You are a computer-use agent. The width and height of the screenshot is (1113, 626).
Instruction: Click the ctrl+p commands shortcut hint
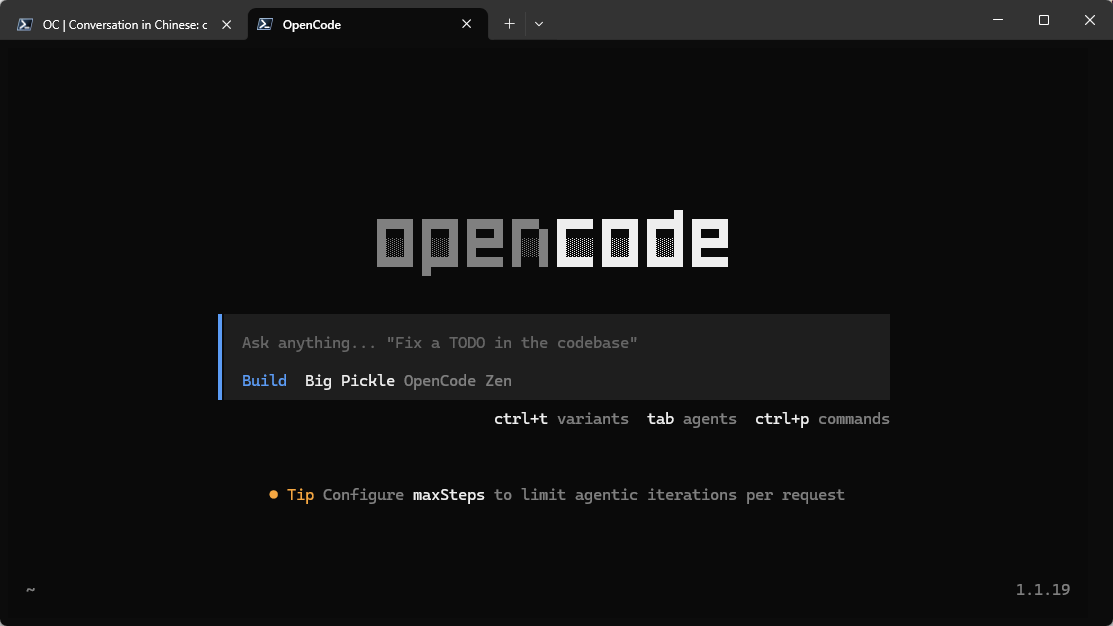coord(822,418)
